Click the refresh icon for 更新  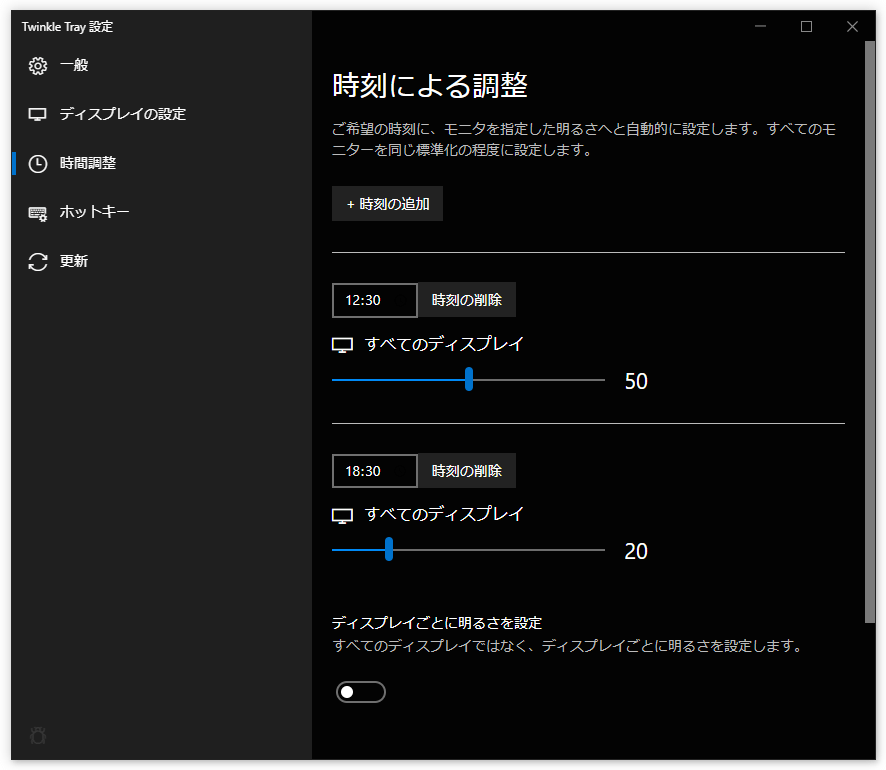click(x=38, y=262)
